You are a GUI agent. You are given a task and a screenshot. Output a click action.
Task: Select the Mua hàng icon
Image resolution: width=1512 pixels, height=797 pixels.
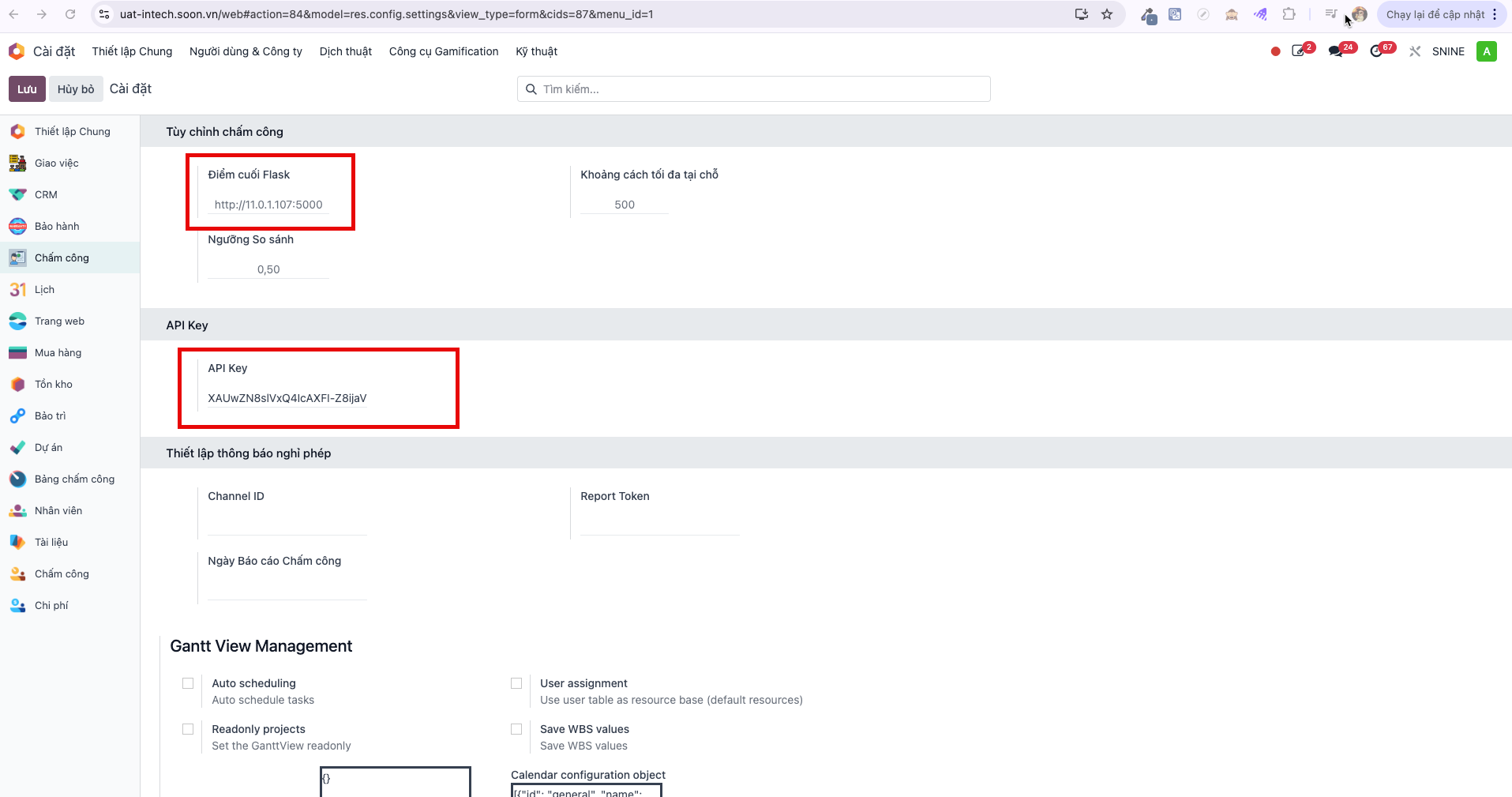(17, 352)
